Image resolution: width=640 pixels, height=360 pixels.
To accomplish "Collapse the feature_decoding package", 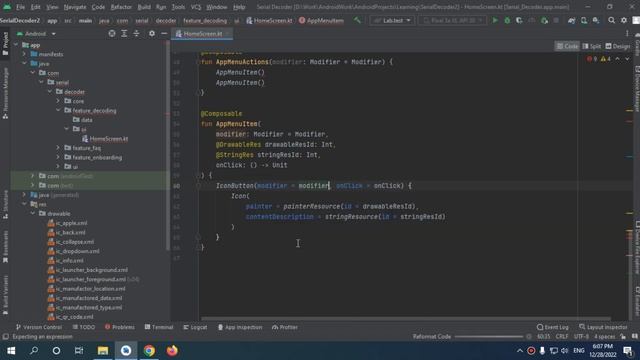I will 58,110.
